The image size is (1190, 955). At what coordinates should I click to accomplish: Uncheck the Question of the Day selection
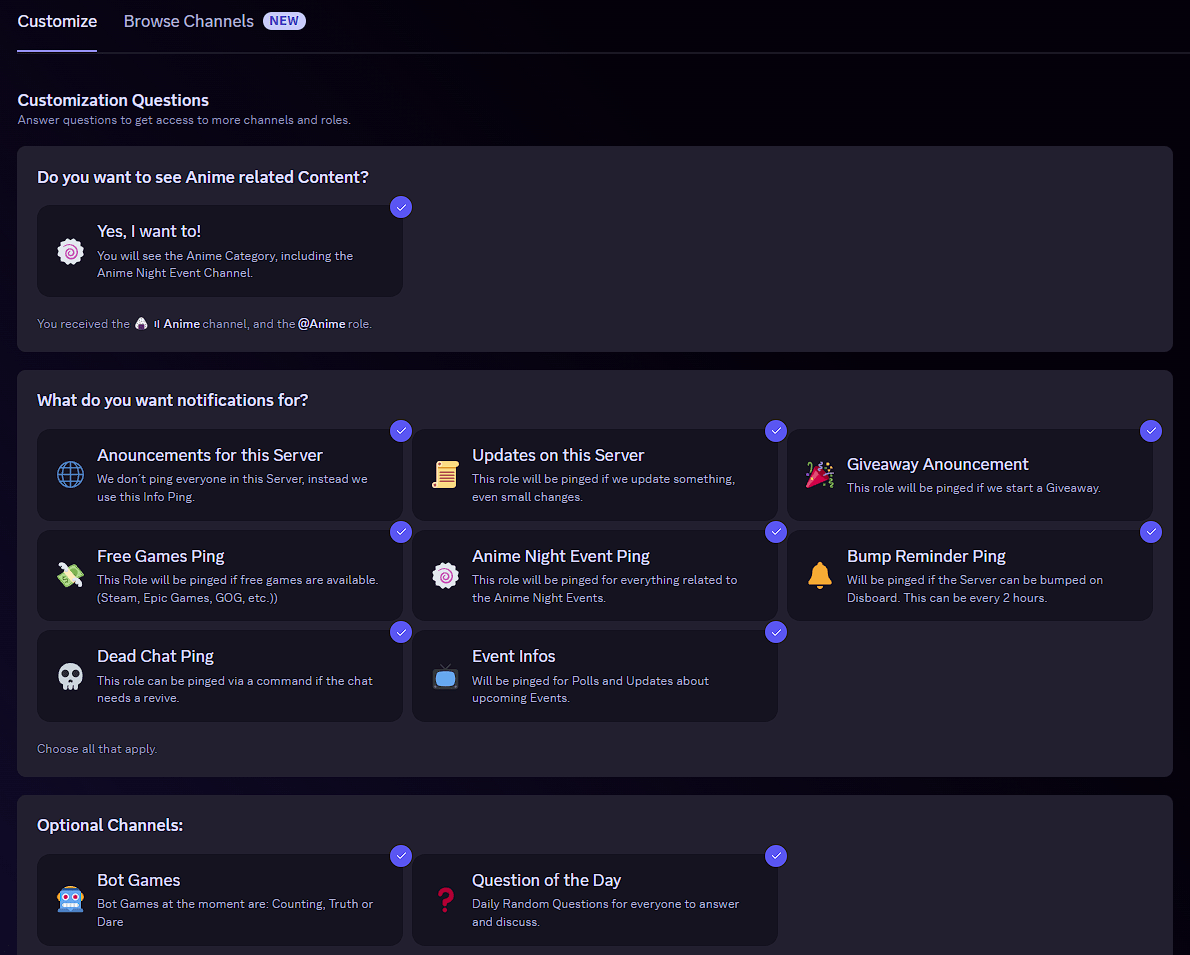[x=776, y=856]
